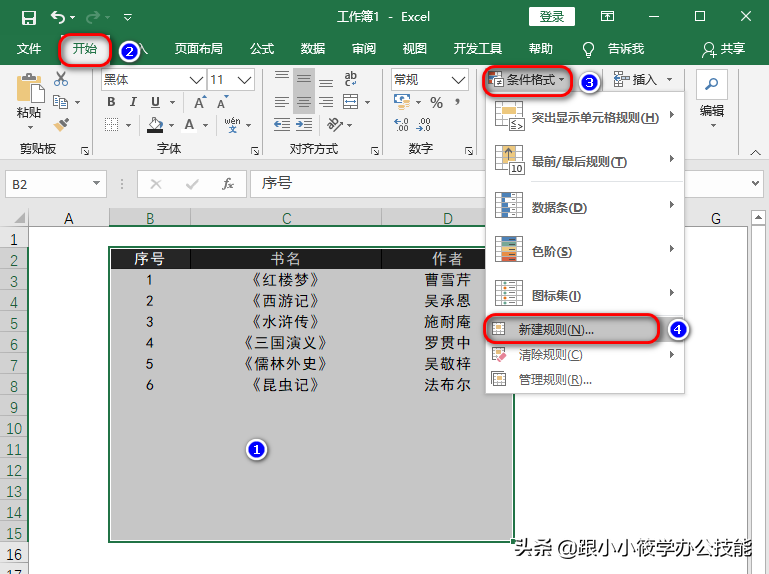The image size is (769, 574).
Task: Click the align right icon
Action: point(326,102)
